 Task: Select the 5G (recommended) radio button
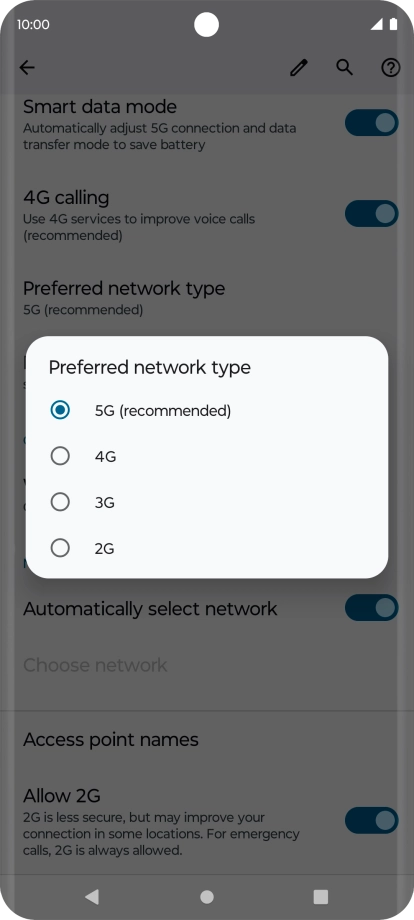pyautogui.click(x=60, y=410)
